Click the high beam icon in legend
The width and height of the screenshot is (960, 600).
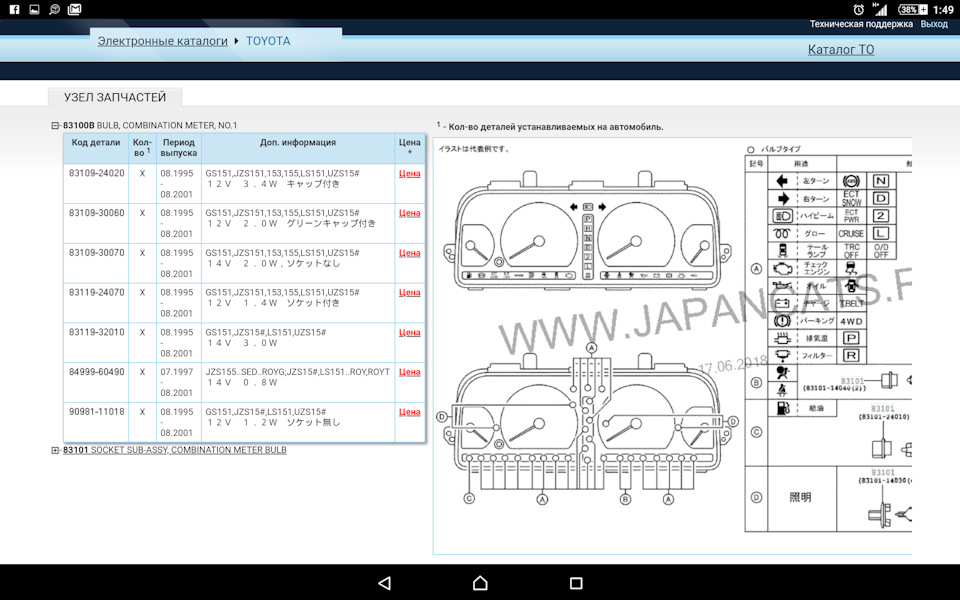pos(783,216)
